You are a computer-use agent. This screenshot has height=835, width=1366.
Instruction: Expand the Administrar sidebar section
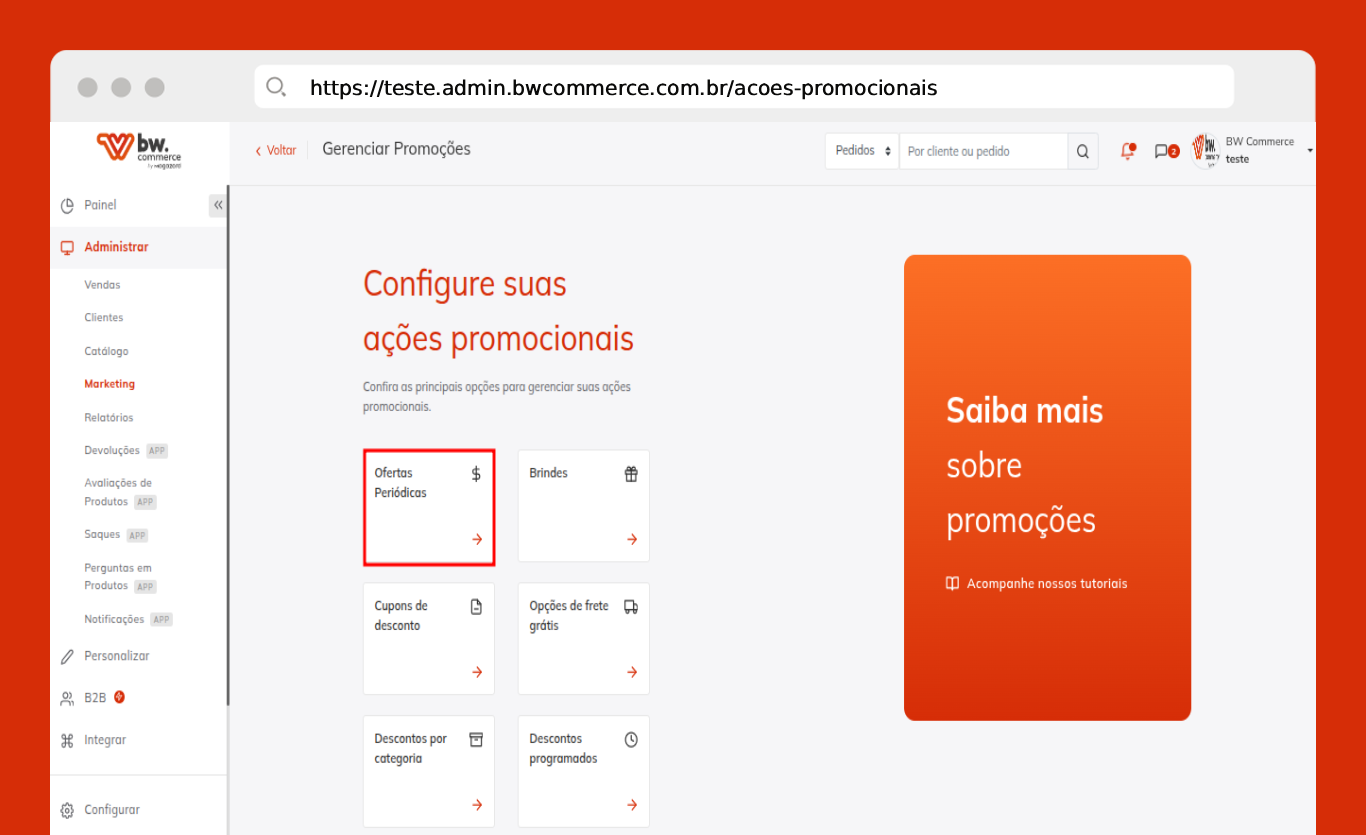(x=116, y=247)
